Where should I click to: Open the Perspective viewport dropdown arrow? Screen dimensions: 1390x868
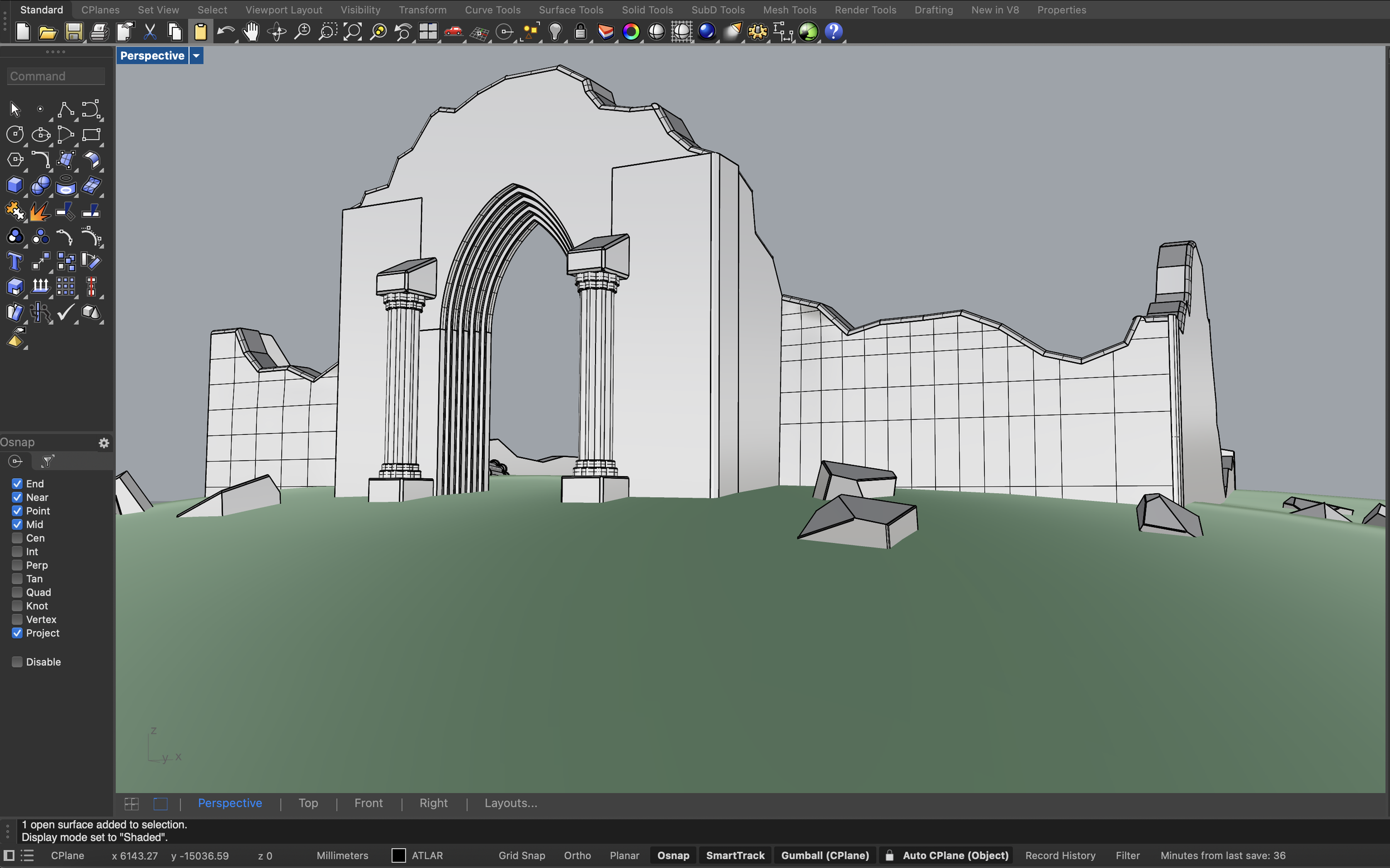[x=196, y=56]
